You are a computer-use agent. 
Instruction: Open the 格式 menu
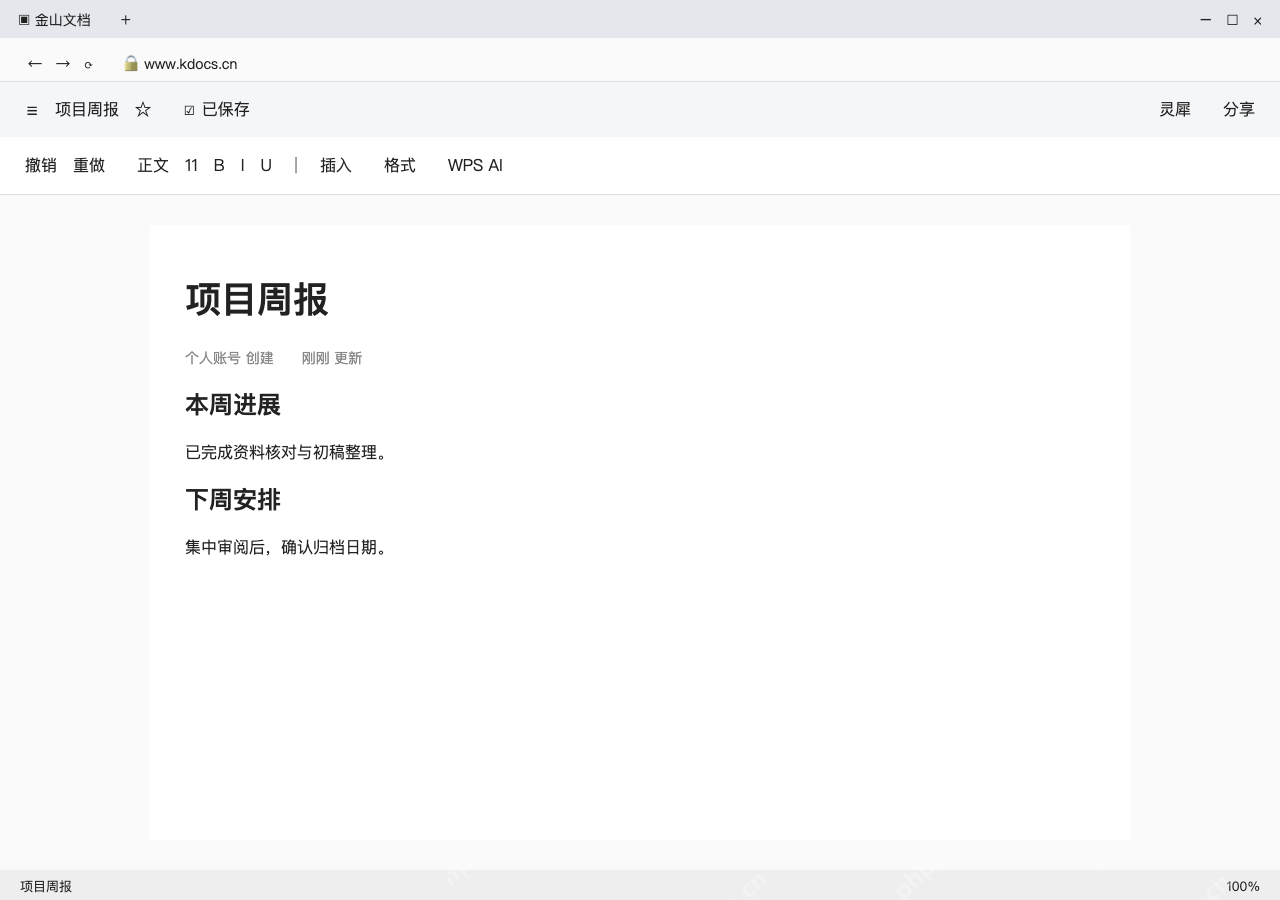[400, 165]
